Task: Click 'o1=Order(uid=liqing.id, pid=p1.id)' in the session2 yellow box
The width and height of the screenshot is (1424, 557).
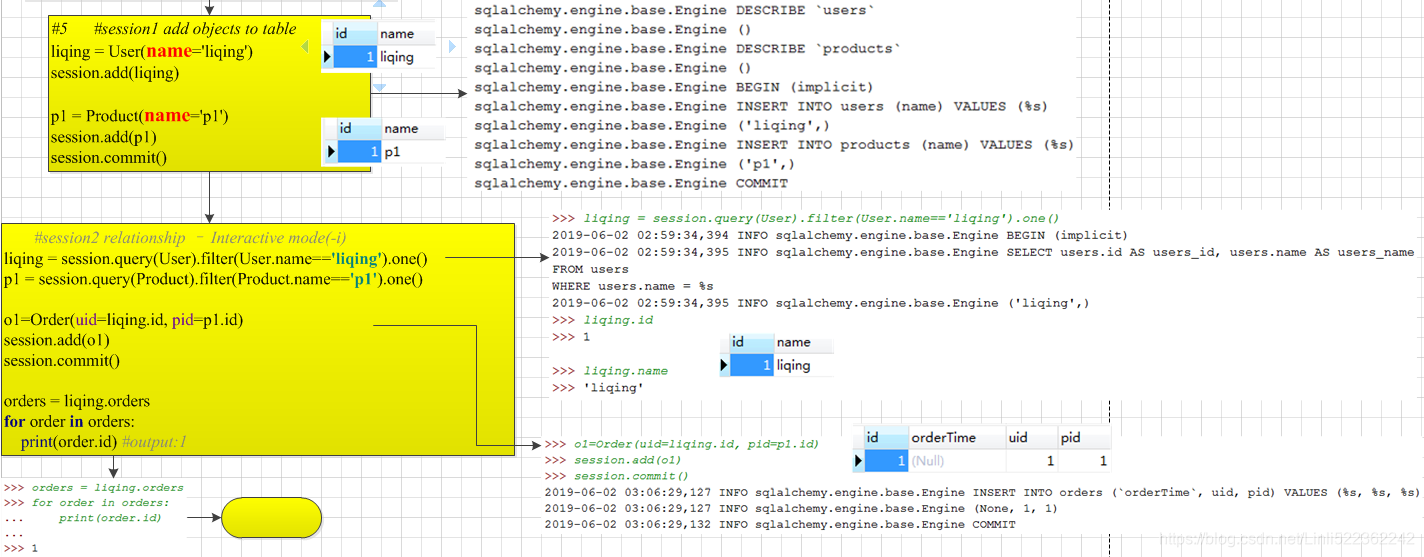Action: (124, 320)
